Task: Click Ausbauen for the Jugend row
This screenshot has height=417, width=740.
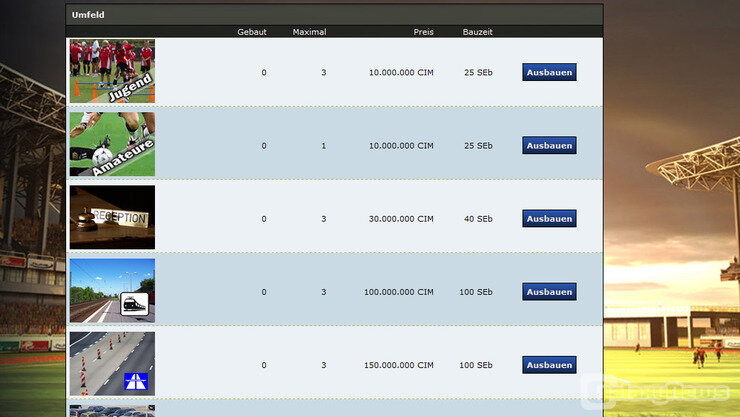Action: coord(549,72)
